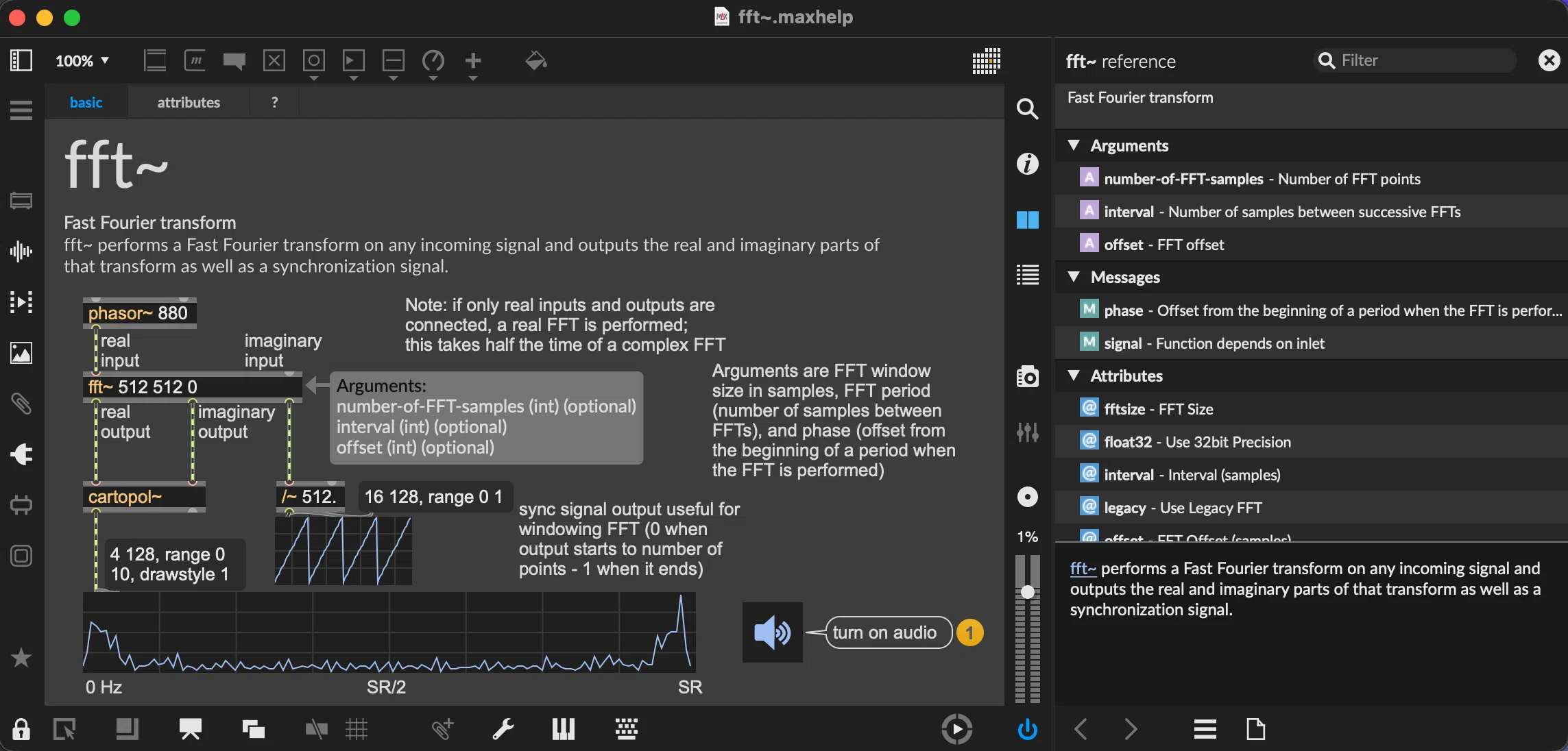Open the rounded square icon in left sidebar
The height and width of the screenshot is (751, 1568).
(21, 556)
